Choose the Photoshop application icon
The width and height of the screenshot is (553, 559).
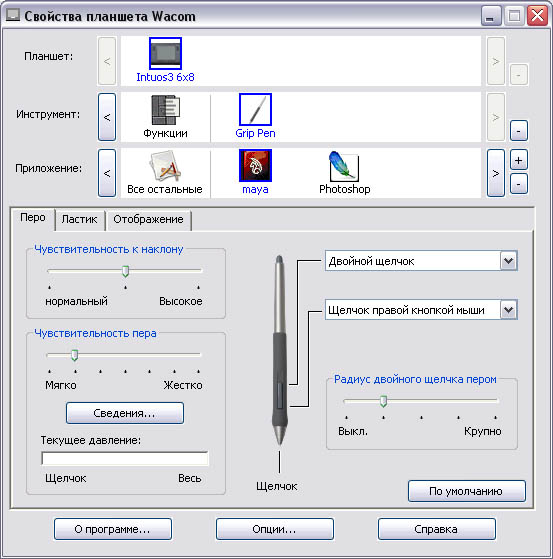(x=344, y=166)
